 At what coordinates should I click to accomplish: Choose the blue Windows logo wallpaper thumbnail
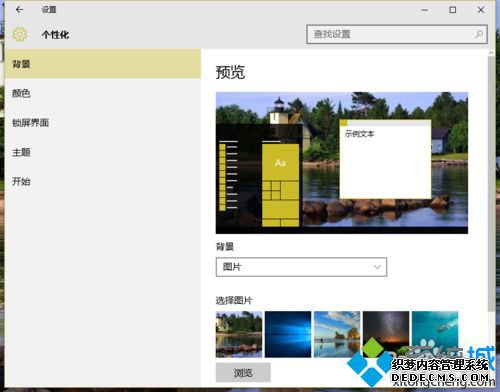pyautogui.click(x=288, y=334)
